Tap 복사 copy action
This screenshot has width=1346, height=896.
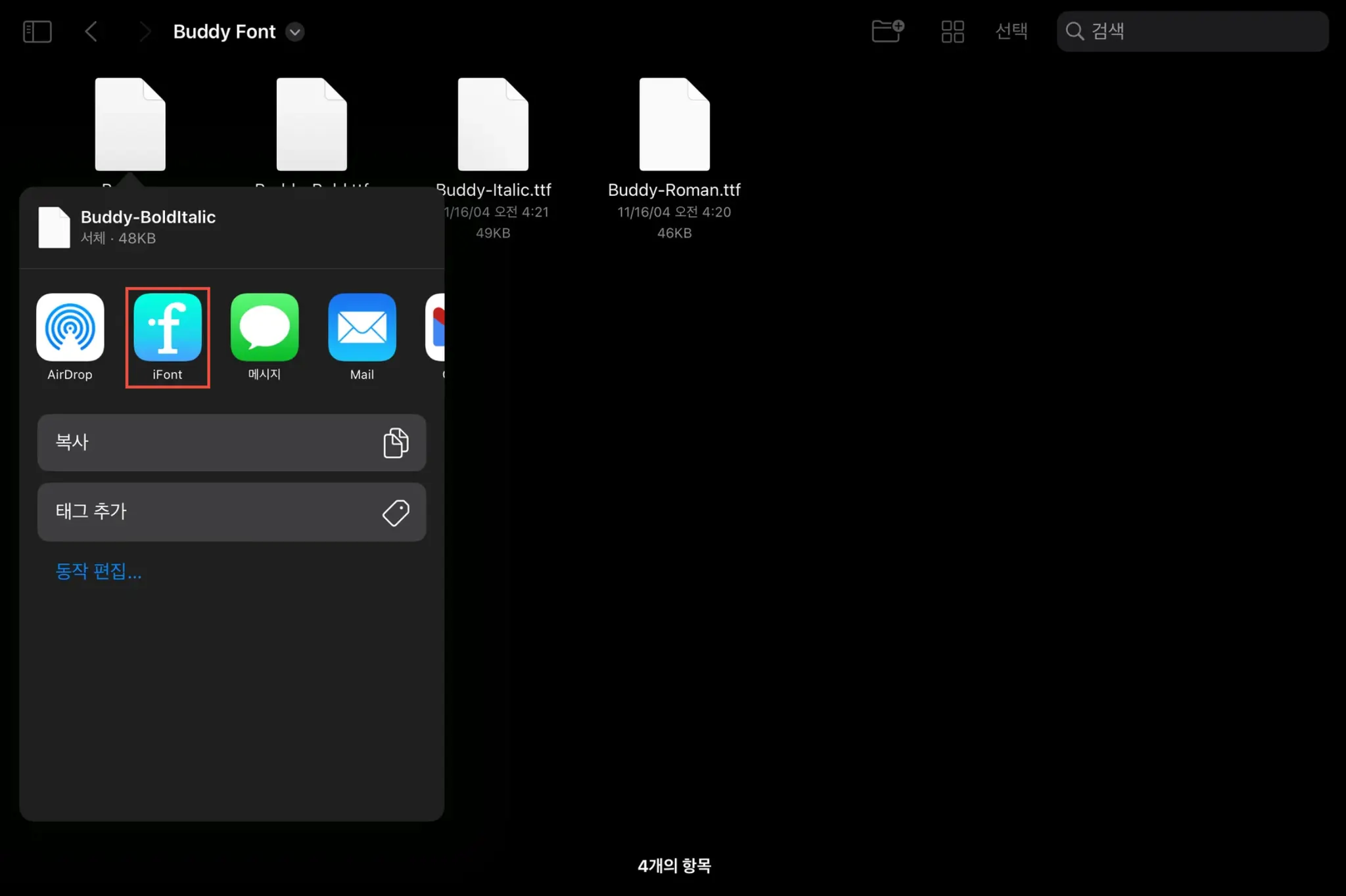click(231, 442)
